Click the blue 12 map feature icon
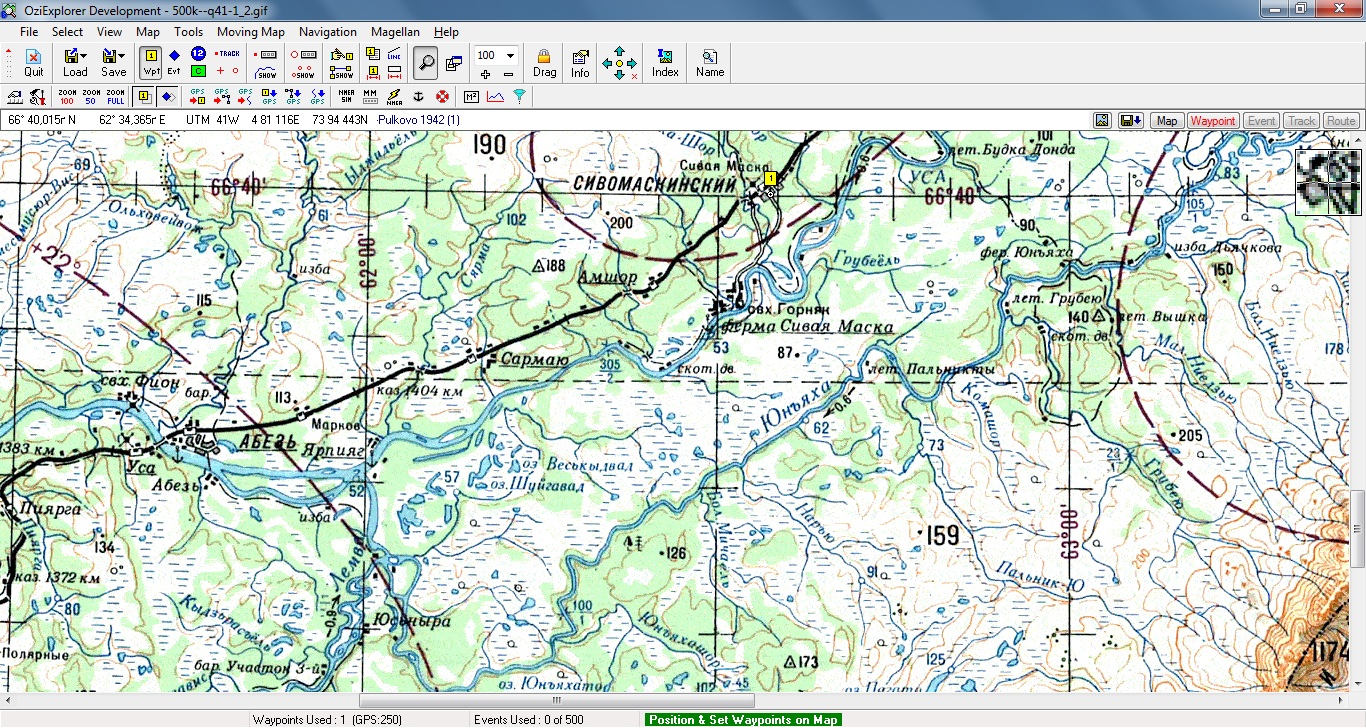Image resolution: width=1366 pixels, height=728 pixels. tap(198, 54)
